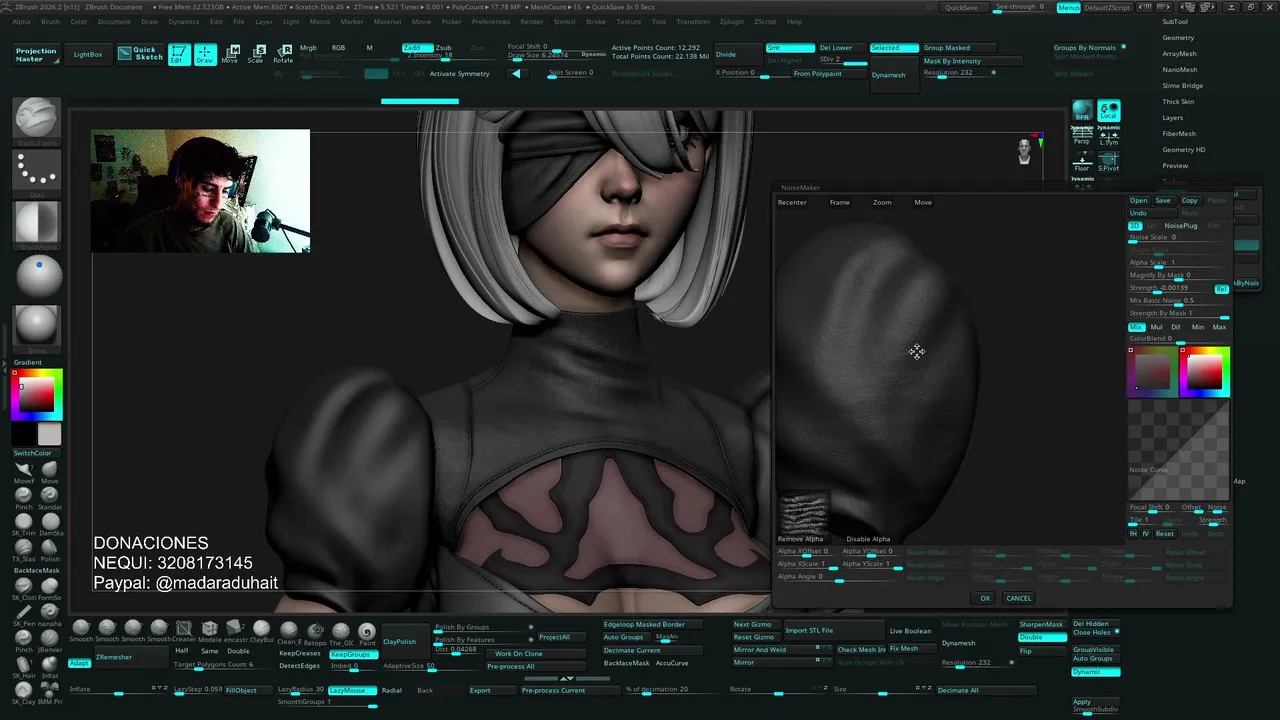The width and height of the screenshot is (1280, 720).
Task: Click the BPR render icon
Action: [x=1082, y=111]
